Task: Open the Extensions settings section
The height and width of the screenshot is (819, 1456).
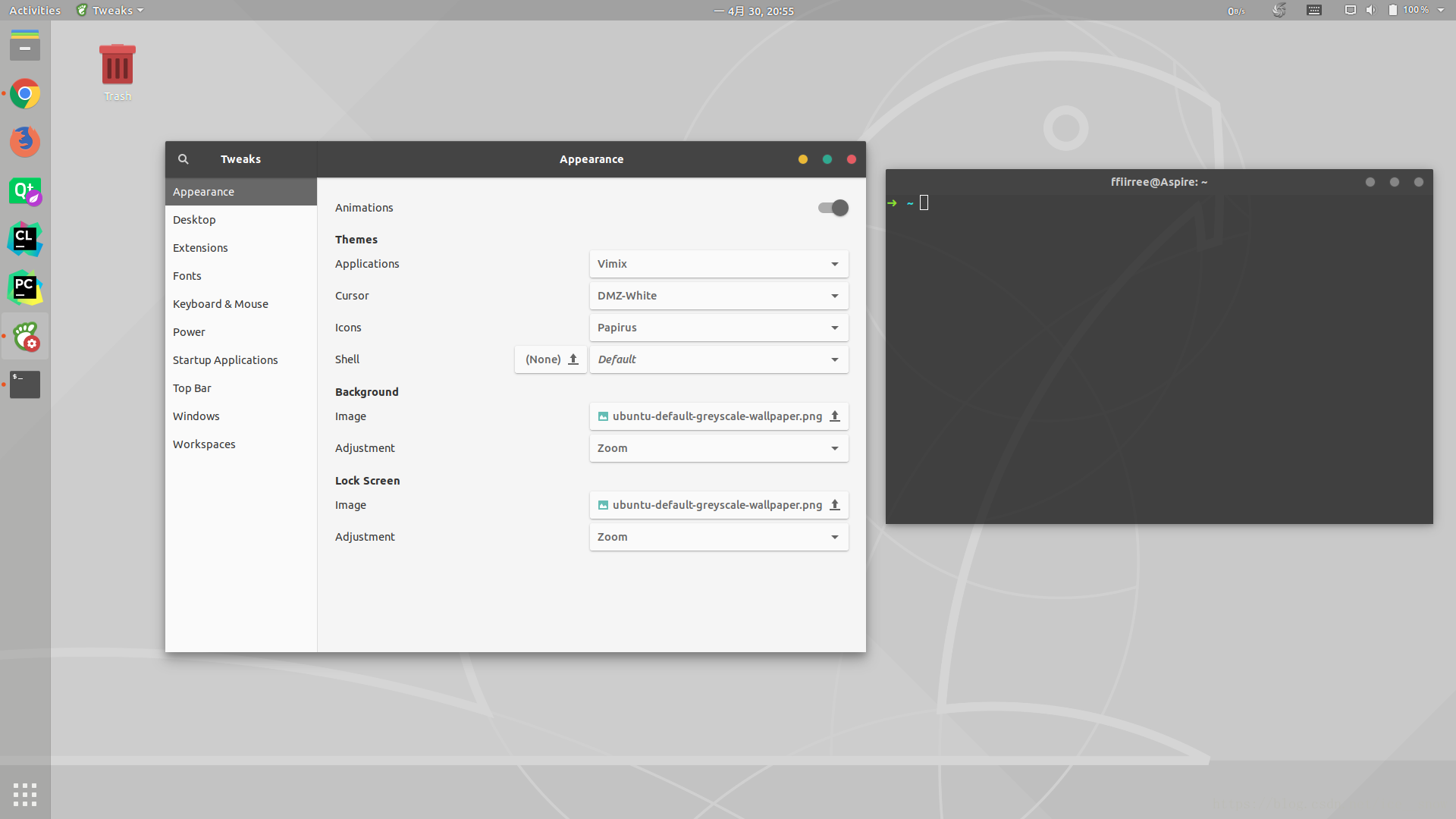Action: pos(200,247)
